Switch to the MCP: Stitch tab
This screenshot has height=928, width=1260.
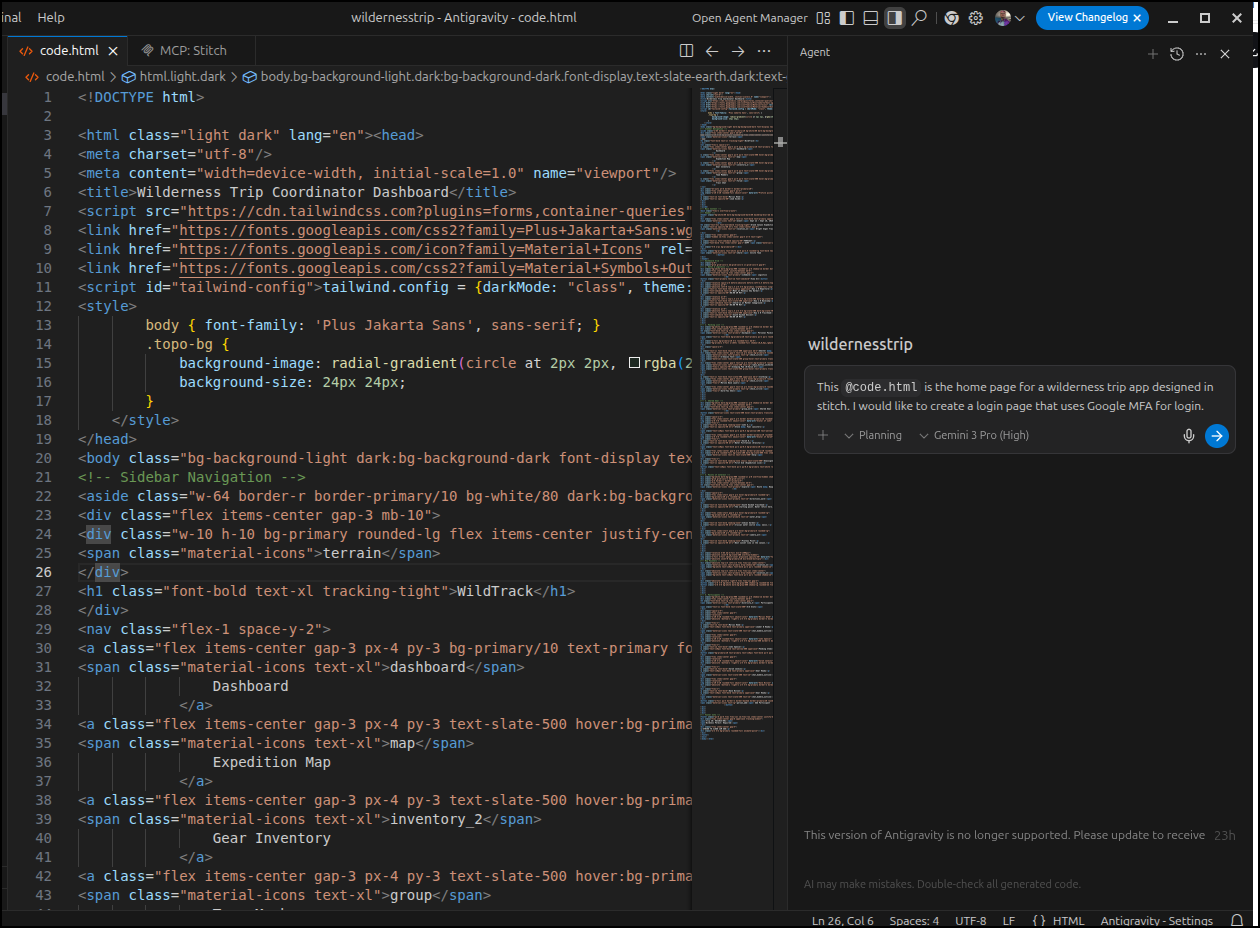point(185,50)
